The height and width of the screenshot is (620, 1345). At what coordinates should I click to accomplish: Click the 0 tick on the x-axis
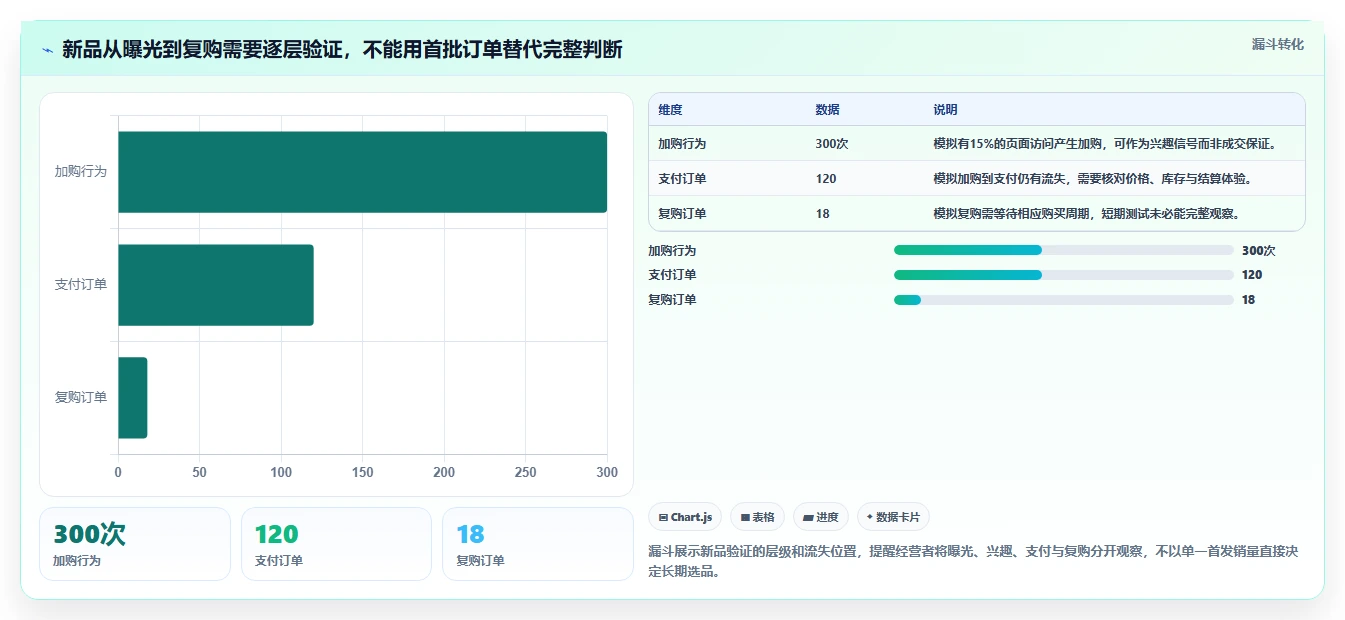tap(118, 473)
